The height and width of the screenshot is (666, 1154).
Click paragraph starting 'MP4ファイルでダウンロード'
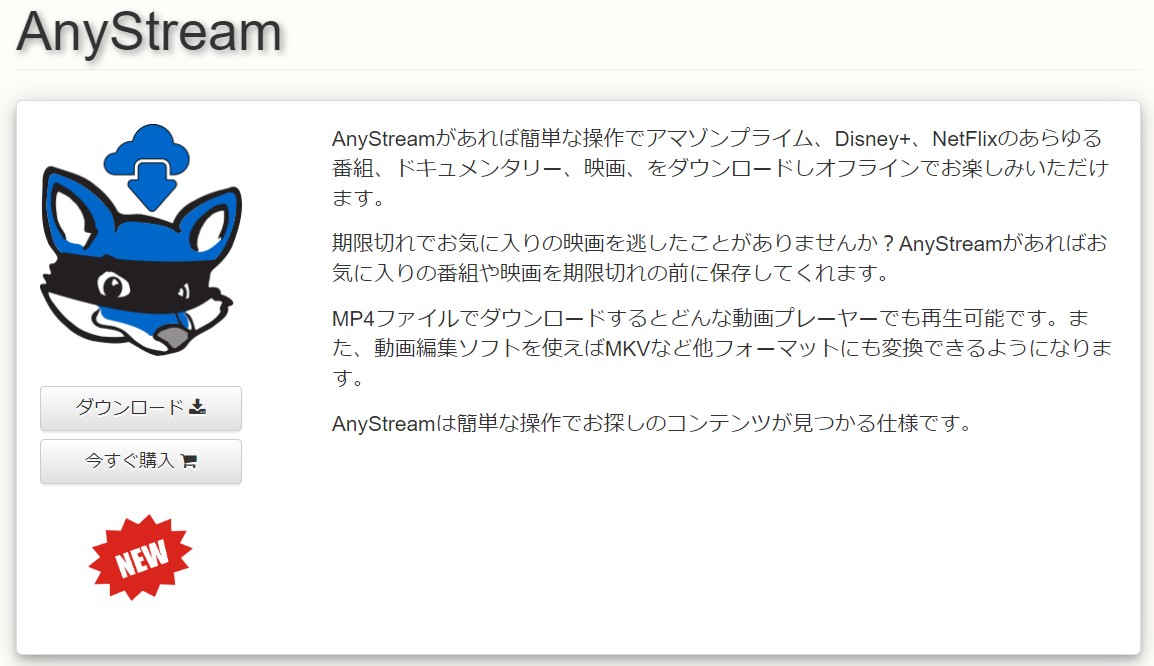pos(721,347)
